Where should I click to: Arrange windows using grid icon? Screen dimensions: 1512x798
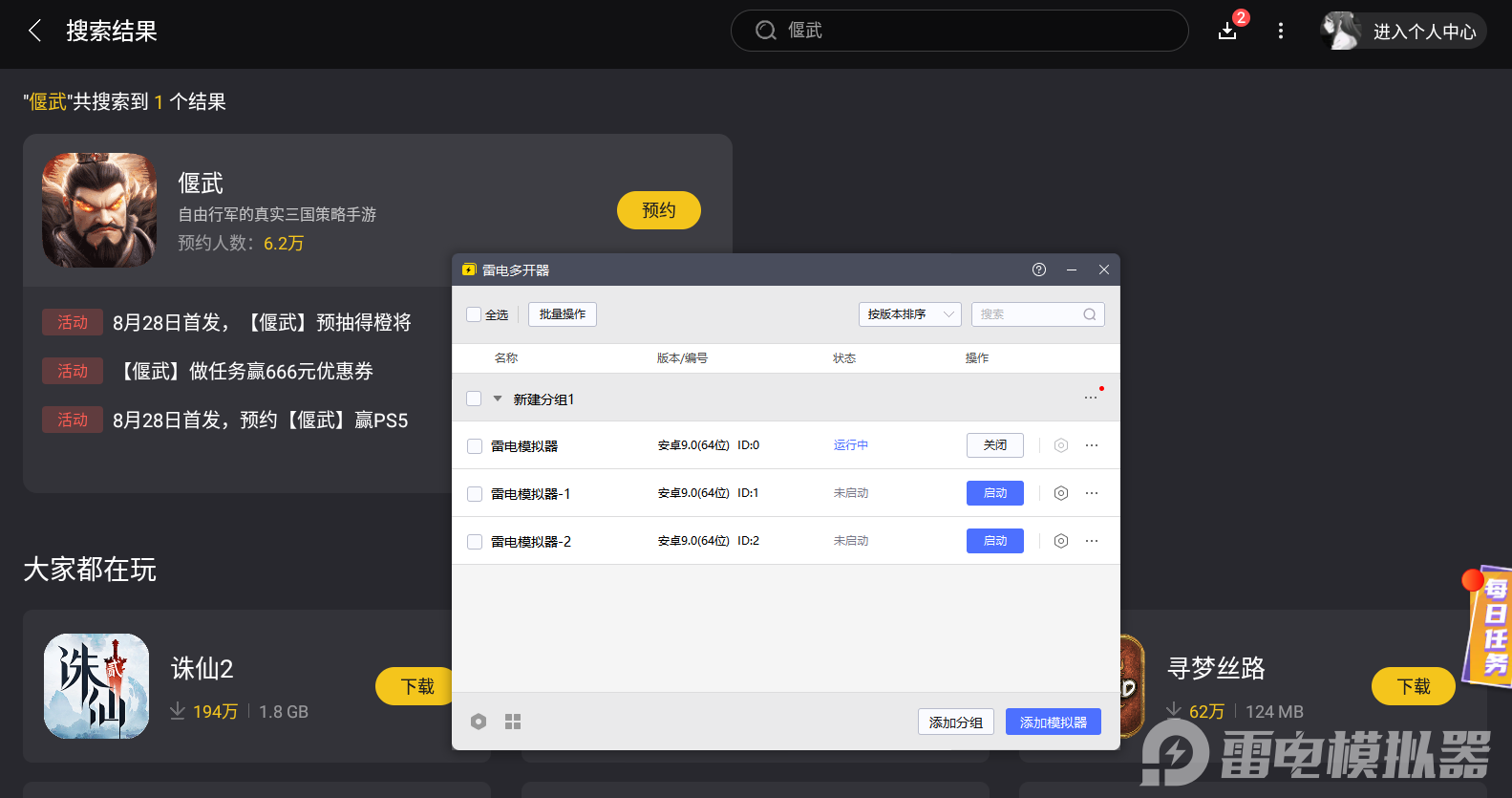tap(513, 722)
